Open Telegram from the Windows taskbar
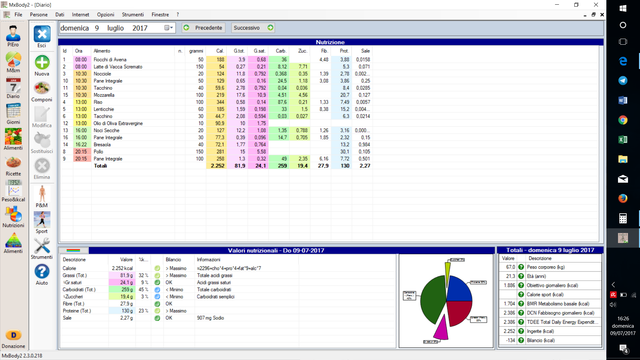 click(x=623, y=80)
